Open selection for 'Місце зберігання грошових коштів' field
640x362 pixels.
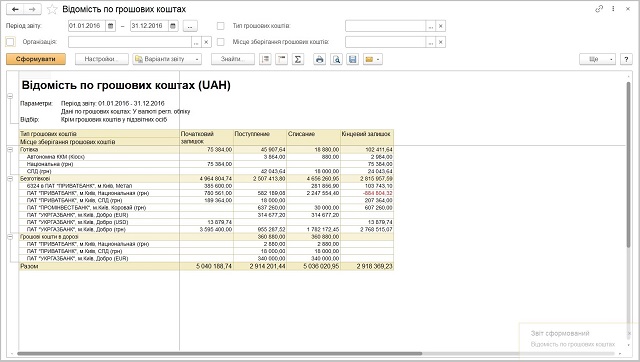coord(431,42)
